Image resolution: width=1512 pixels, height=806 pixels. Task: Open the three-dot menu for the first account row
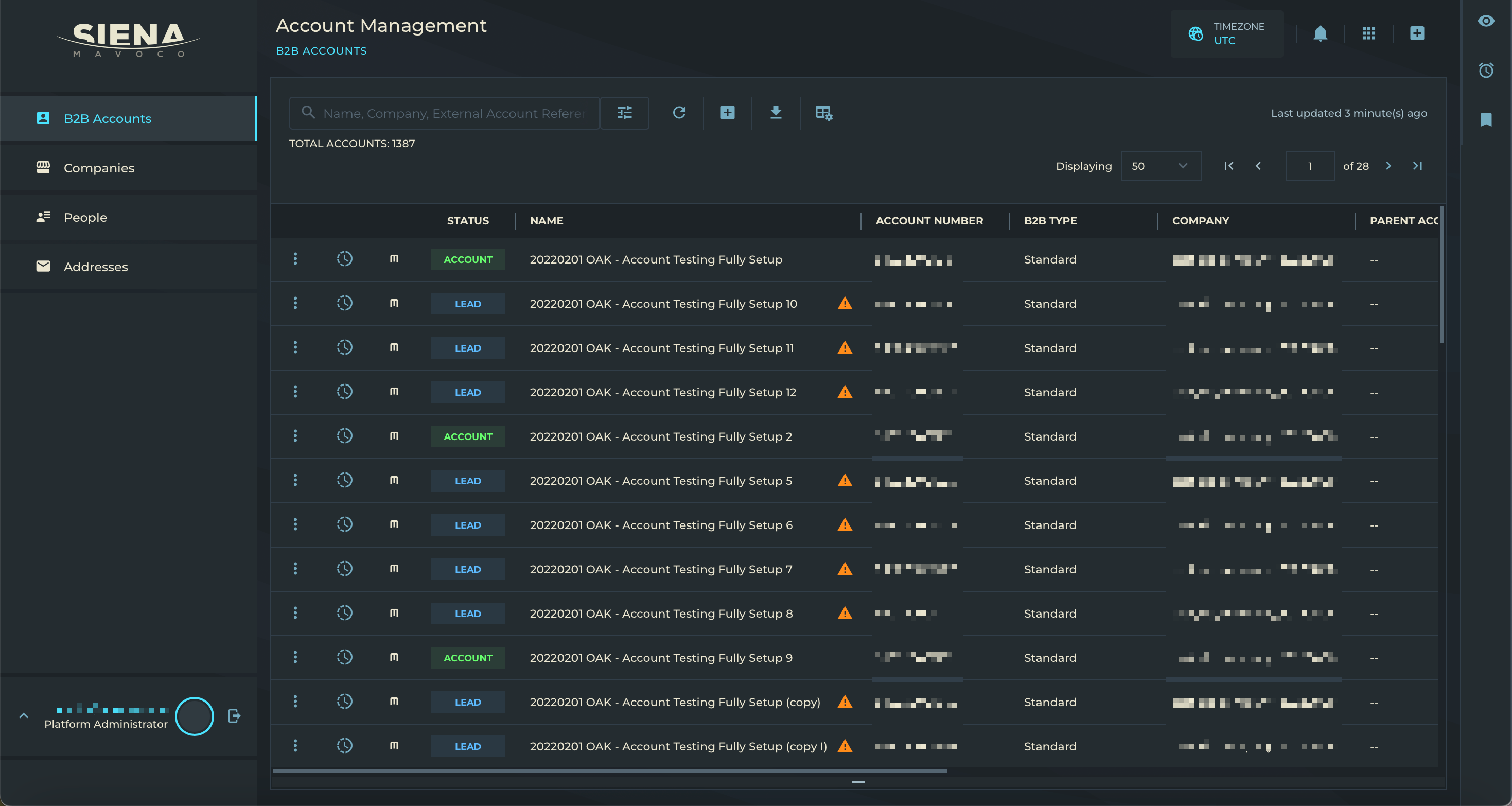(295, 259)
